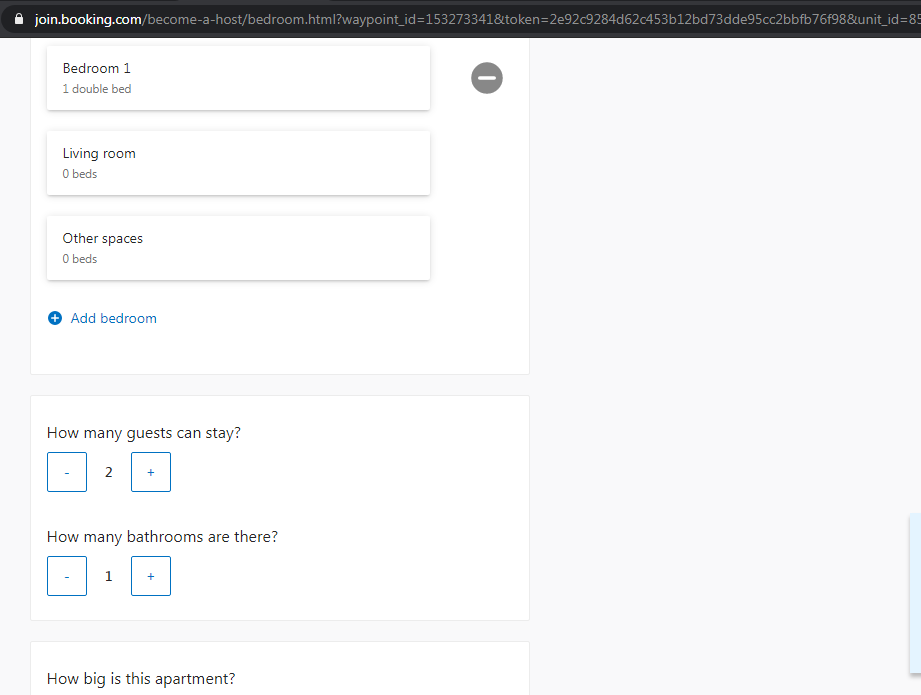The width and height of the screenshot is (921, 695).
Task: Click the Add bedroom link text
Action: [x=114, y=318]
